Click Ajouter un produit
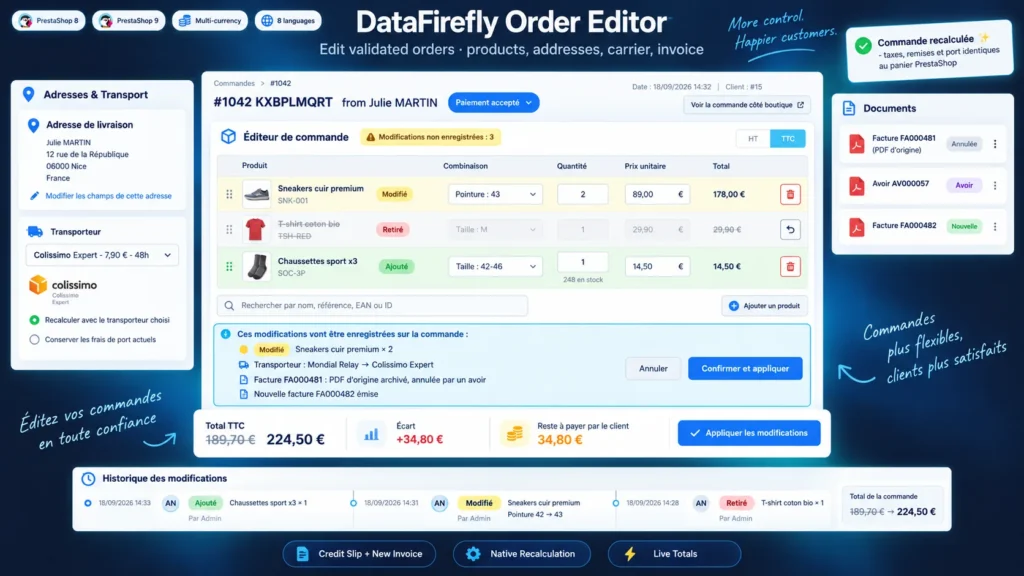The image size is (1024, 576). tap(764, 306)
